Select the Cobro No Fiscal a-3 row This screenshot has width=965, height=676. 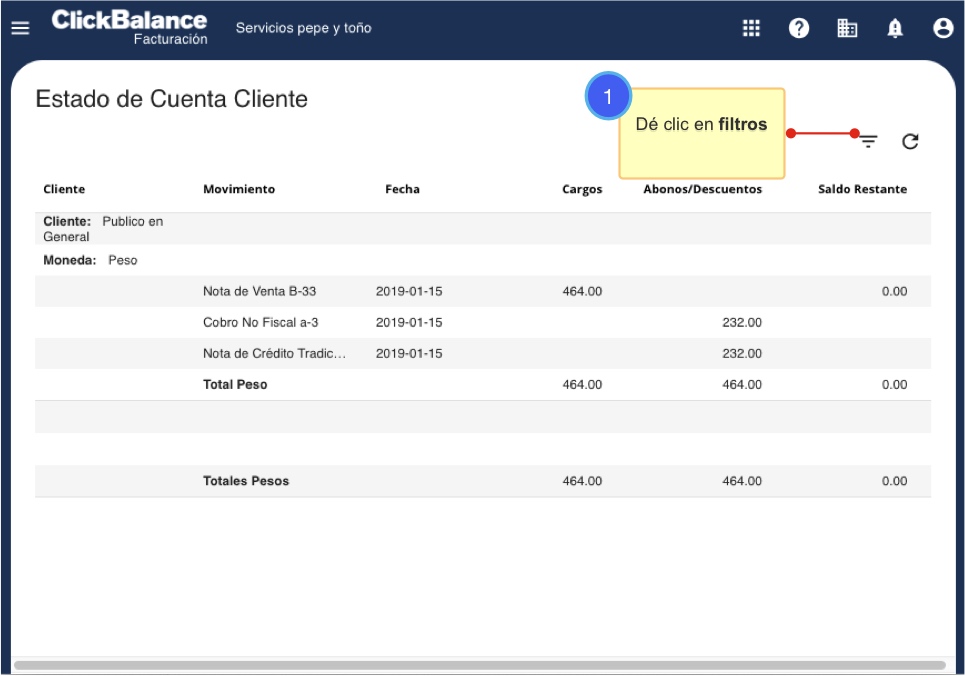[x=260, y=323]
